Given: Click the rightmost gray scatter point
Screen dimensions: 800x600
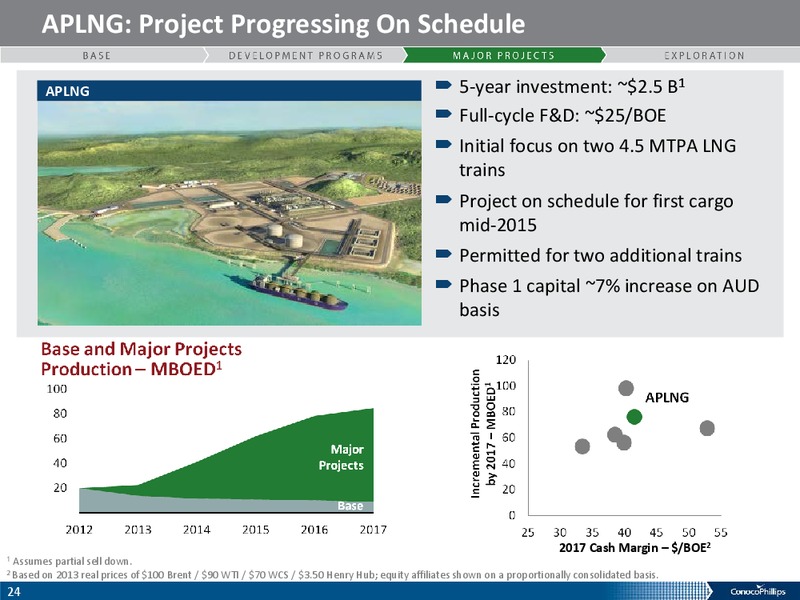Looking at the screenshot, I should [707, 428].
